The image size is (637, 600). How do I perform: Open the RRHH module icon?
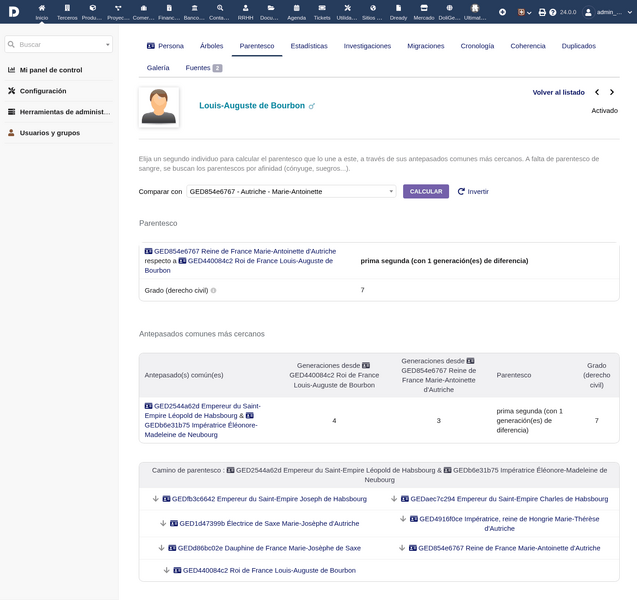point(245,8)
